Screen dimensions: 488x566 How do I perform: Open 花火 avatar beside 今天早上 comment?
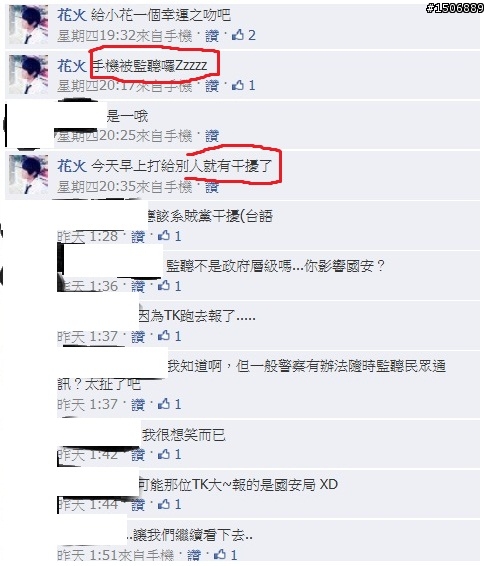28,175
